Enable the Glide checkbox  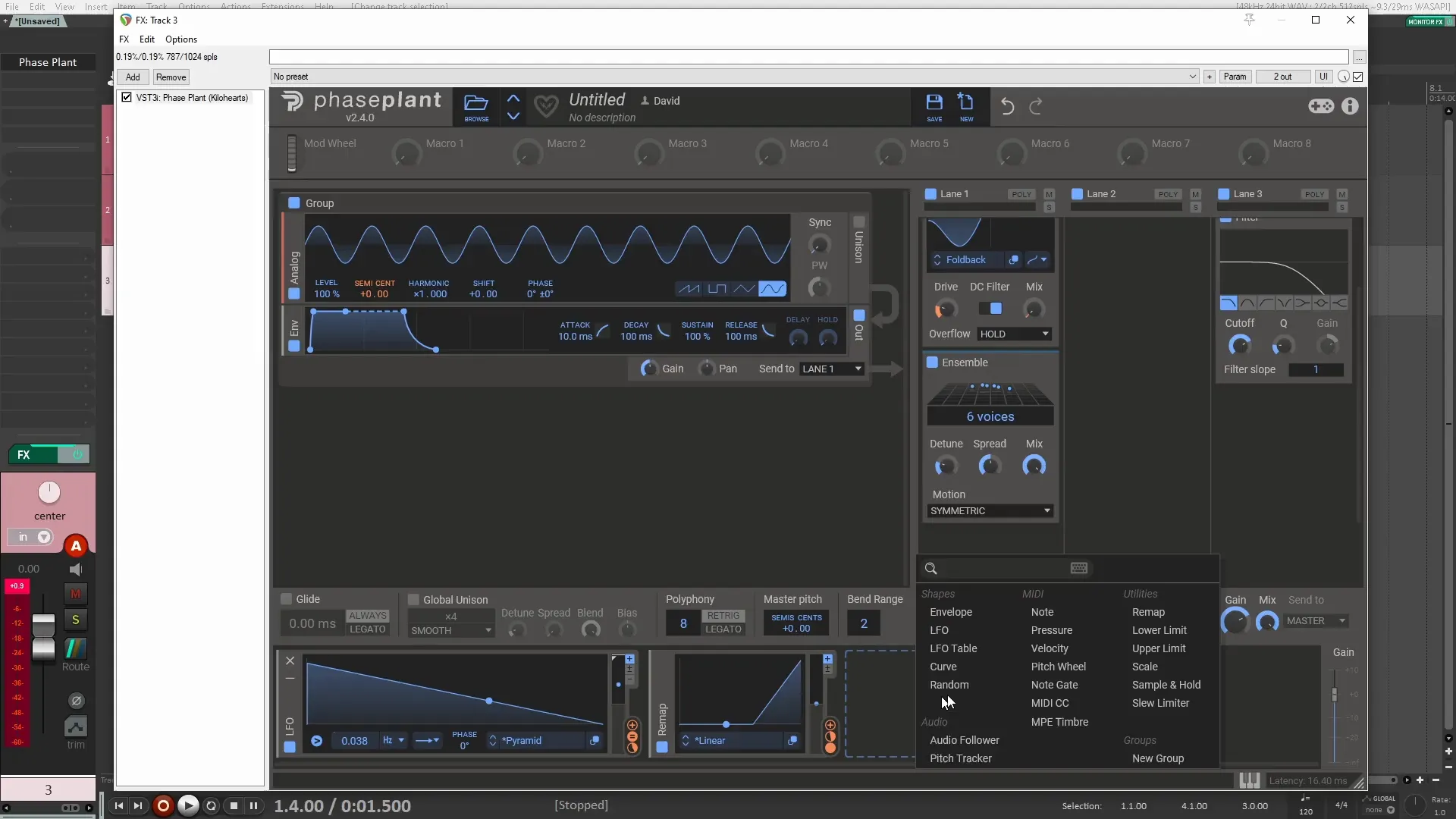[287, 599]
